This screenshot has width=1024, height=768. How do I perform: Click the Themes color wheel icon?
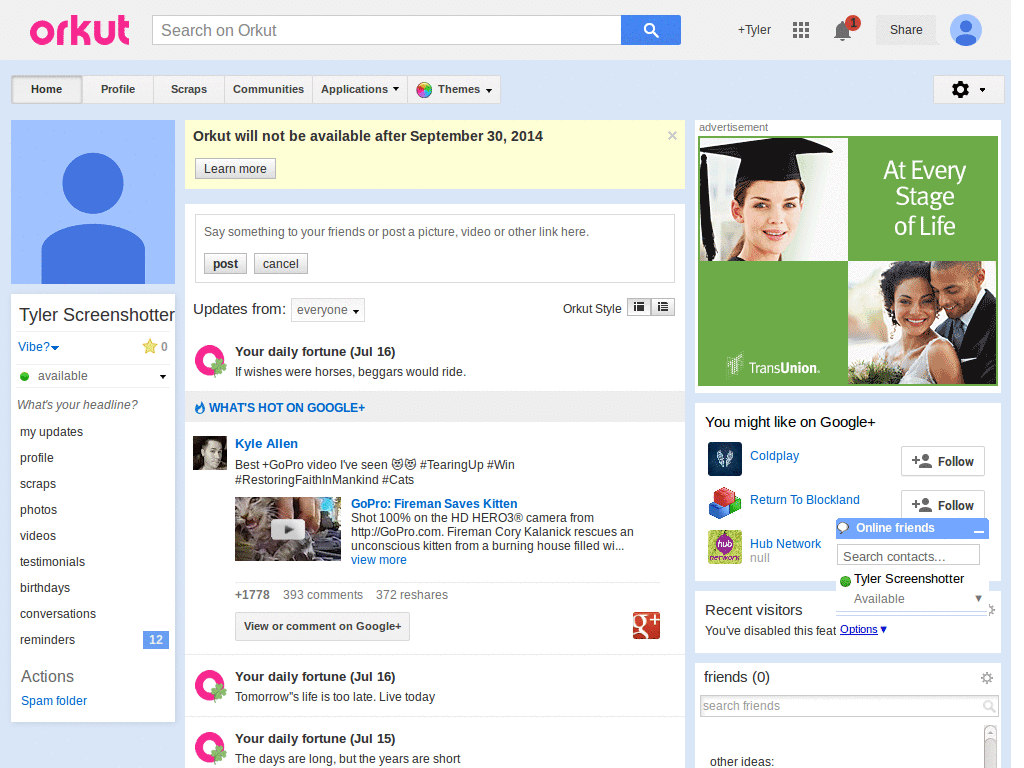tap(424, 89)
